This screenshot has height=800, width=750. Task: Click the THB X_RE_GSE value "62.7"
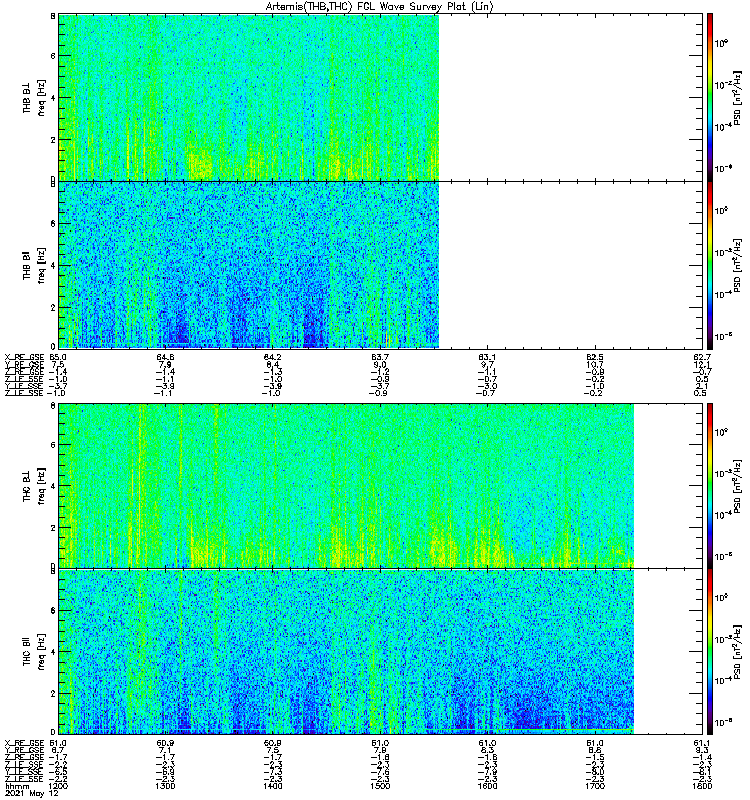[x=702, y=357]
